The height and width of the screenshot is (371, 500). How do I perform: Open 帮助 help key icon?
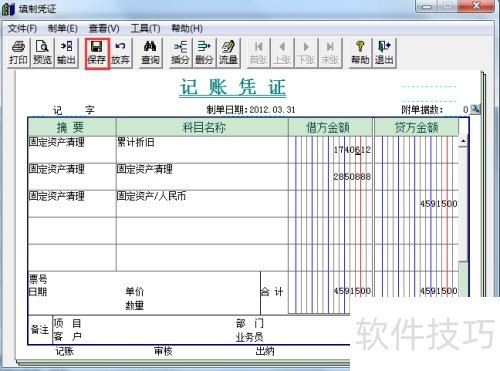360,53
